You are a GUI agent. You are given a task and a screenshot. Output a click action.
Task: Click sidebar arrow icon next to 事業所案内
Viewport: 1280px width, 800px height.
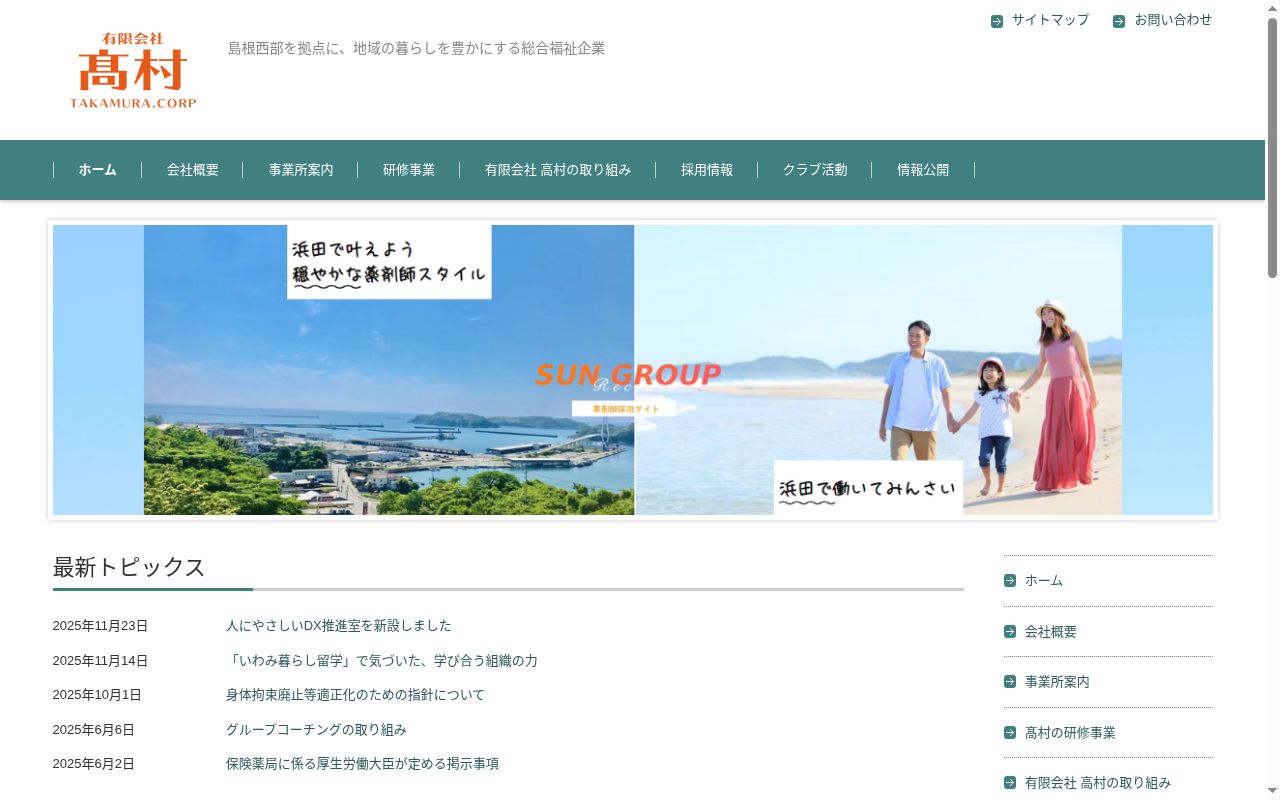tap(1010, 681)
